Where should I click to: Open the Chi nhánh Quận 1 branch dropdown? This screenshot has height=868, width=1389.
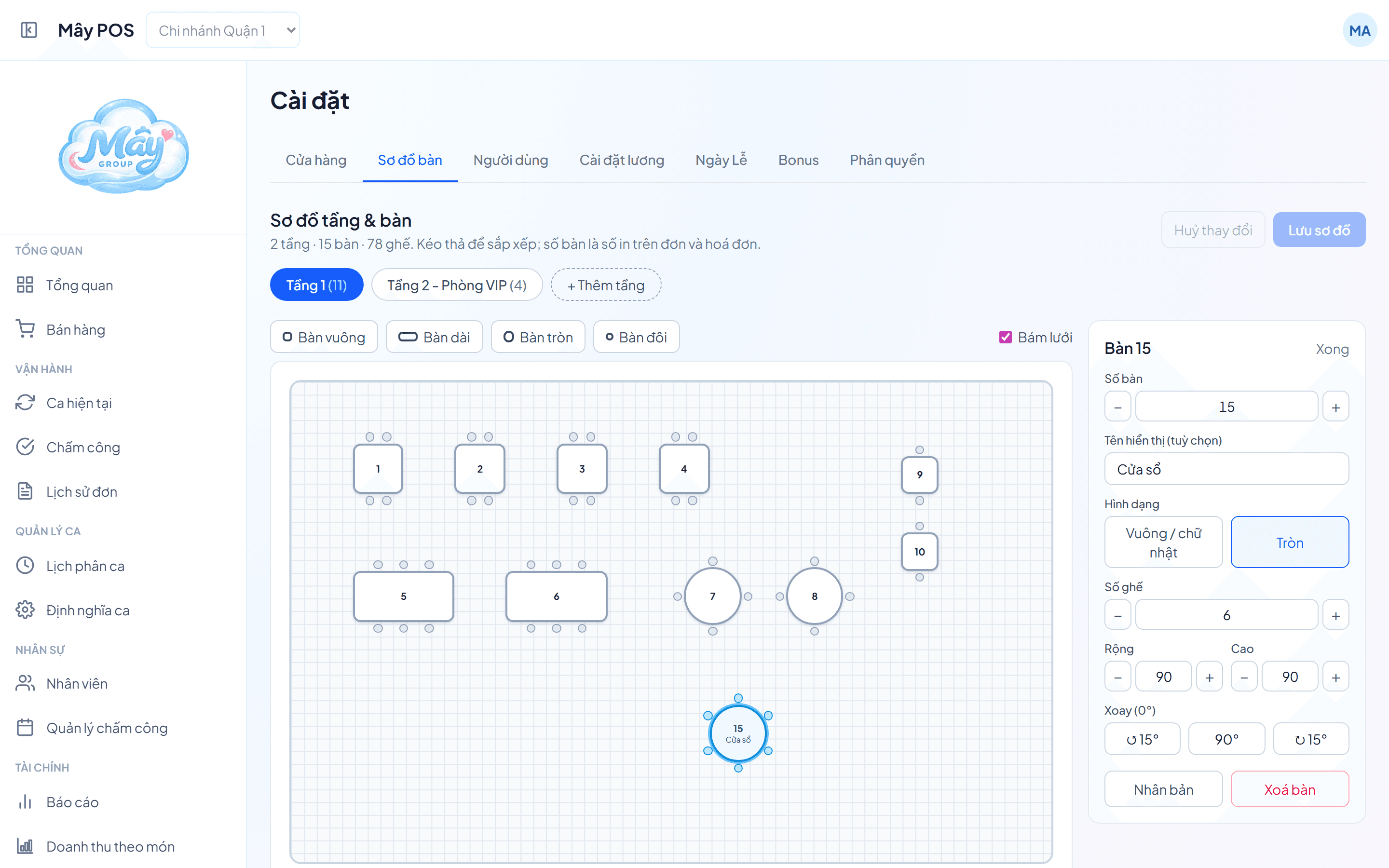223,30
